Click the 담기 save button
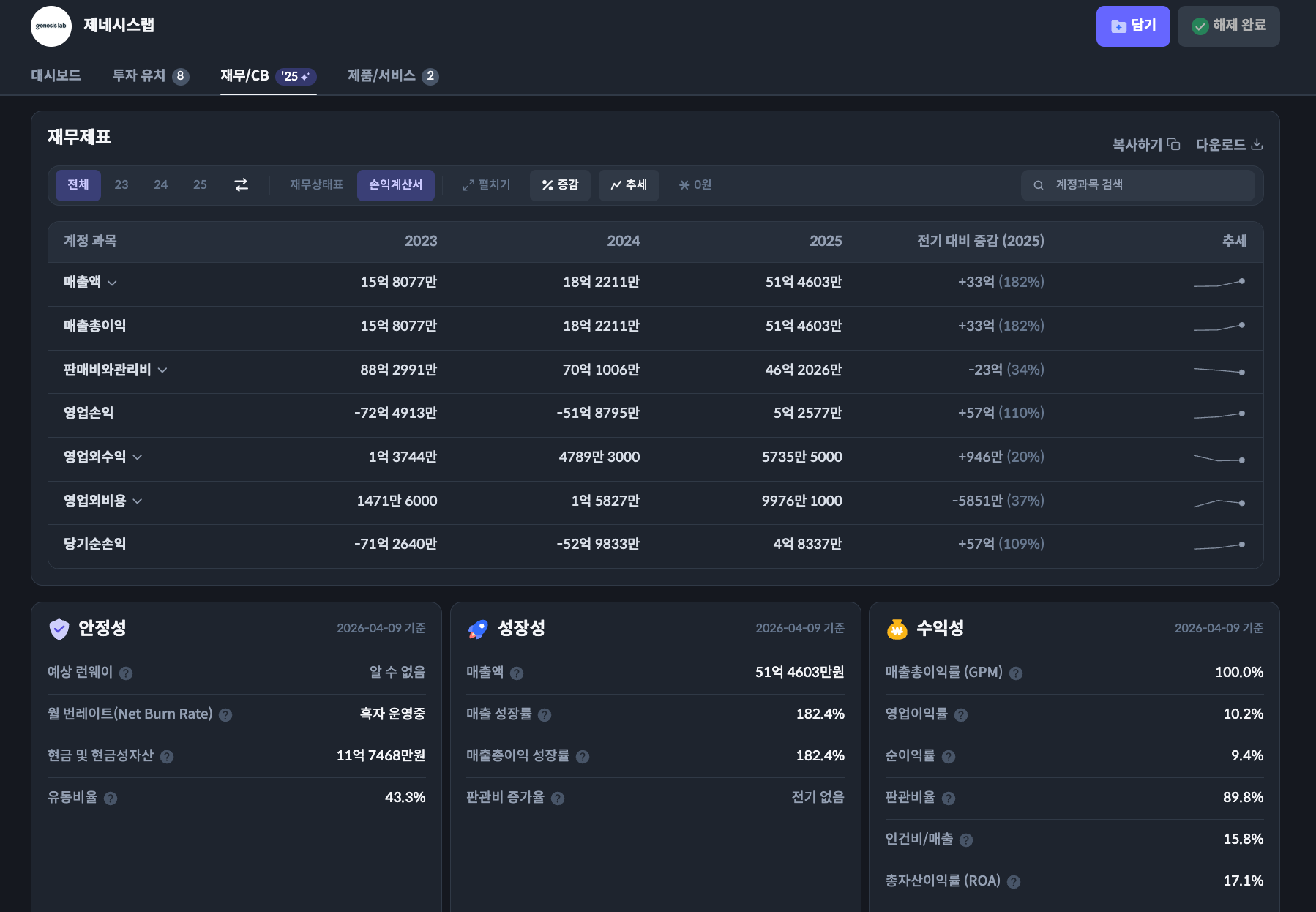 pos(1132,26)
